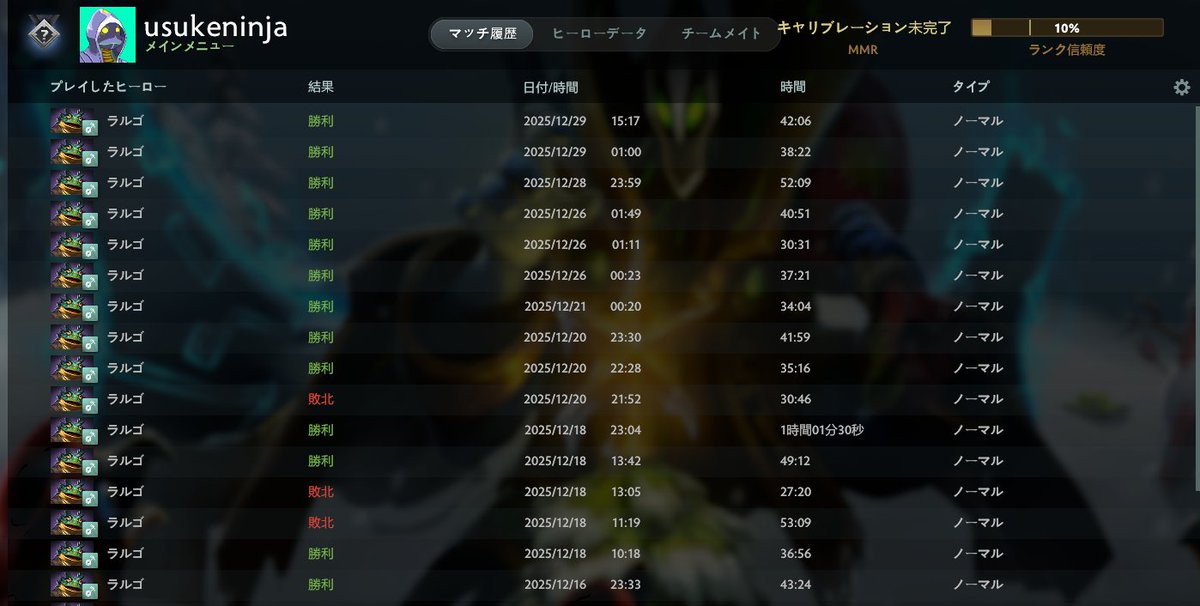Select hero portrait in the 2025/12/18 23:04 match
This screenshot has height=606, width=1200.
(74, 430)
